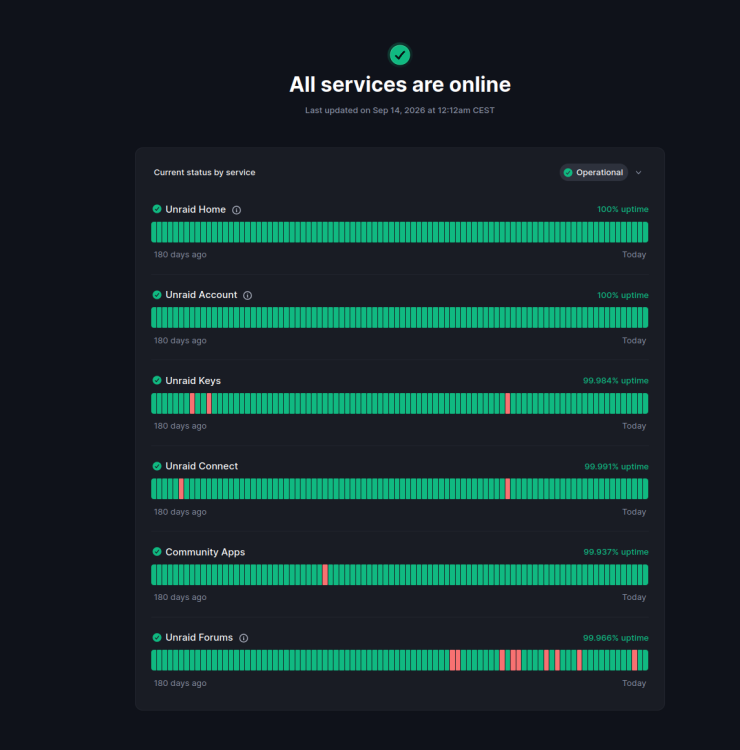
Task: Select the Unraid Account service name
Action: click(x=201, y=295)
